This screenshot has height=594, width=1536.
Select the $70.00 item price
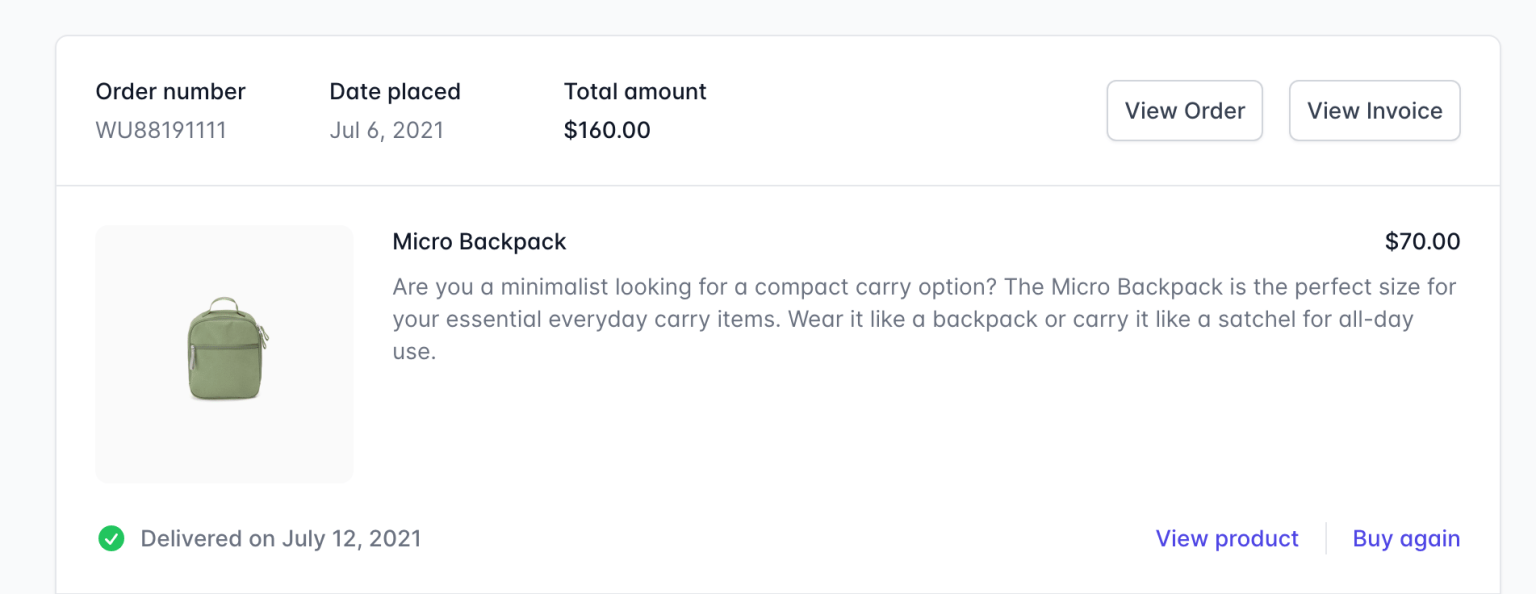[1422, 242]
